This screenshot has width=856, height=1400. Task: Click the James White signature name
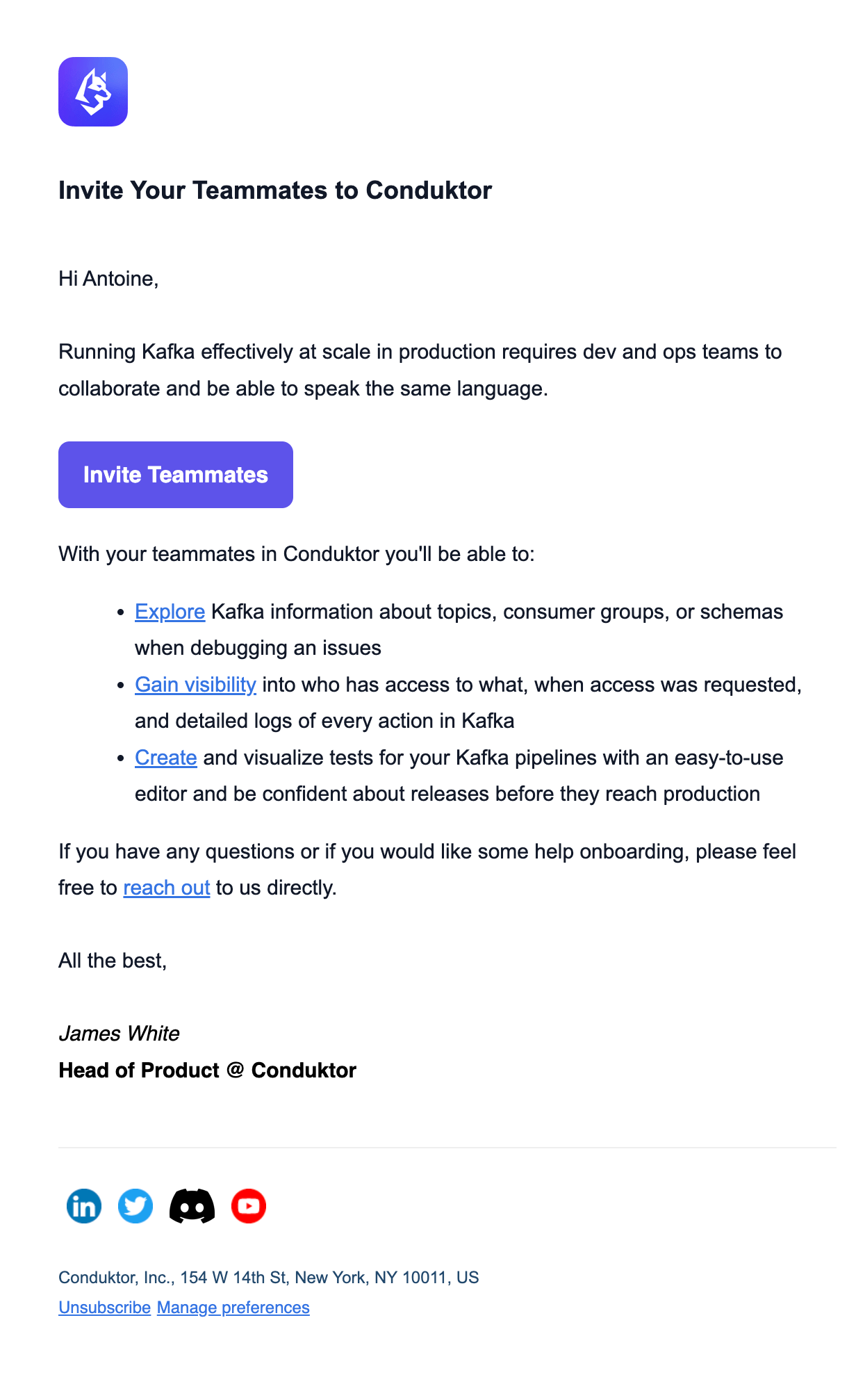point(120,1034)
